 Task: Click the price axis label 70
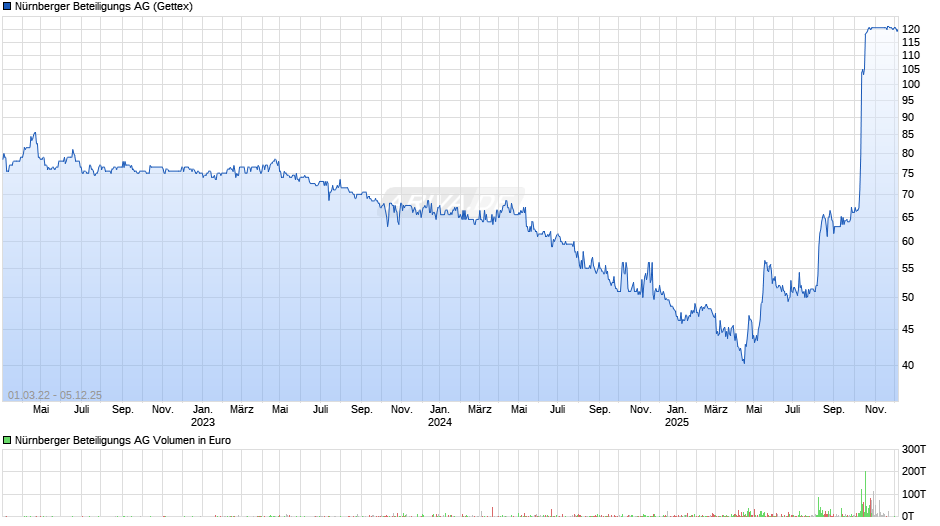[908, 194]
